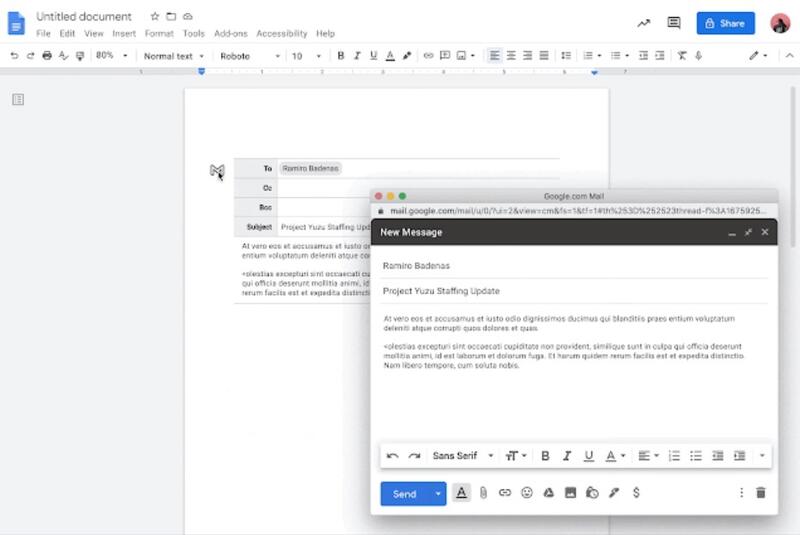Toggle bold in Gmail formatting toolbar
This screenshot has width=800, height=535.
coord(545,456)
